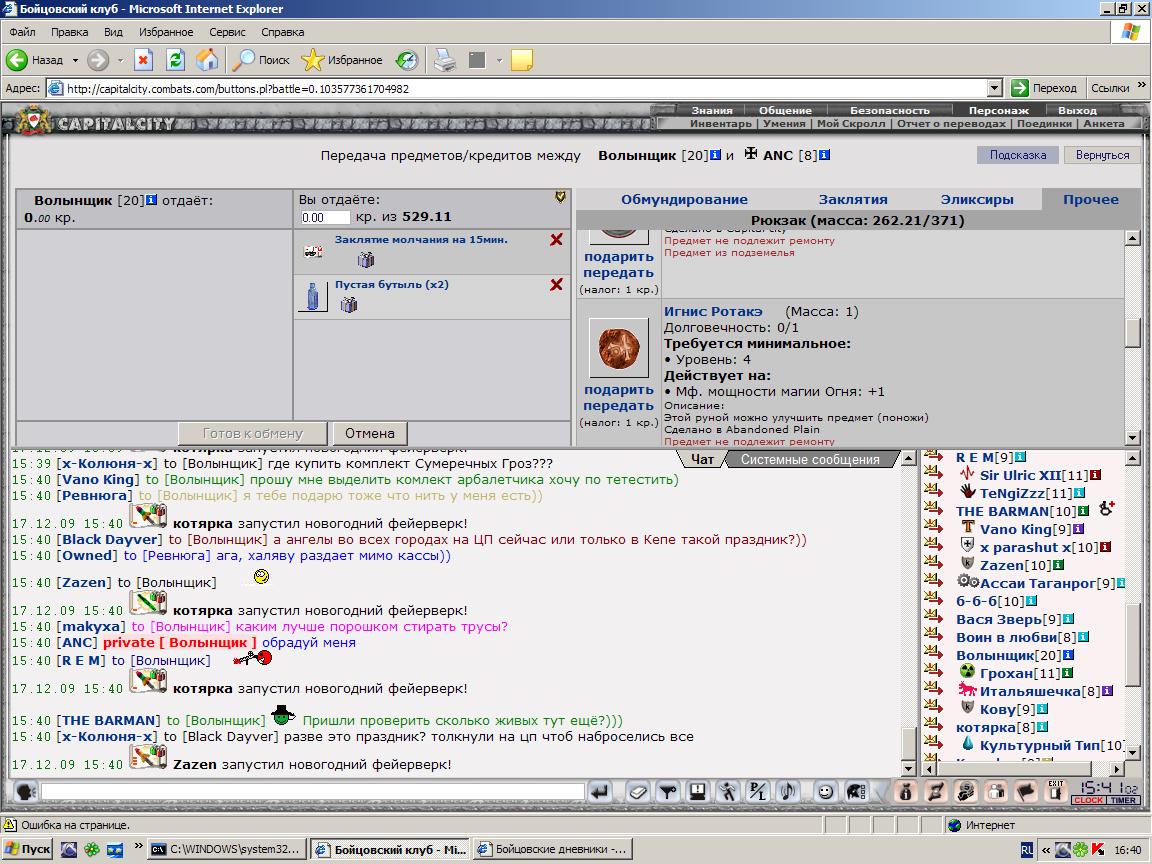Expand the Quick Launch overflow chevron

(137, 846)
